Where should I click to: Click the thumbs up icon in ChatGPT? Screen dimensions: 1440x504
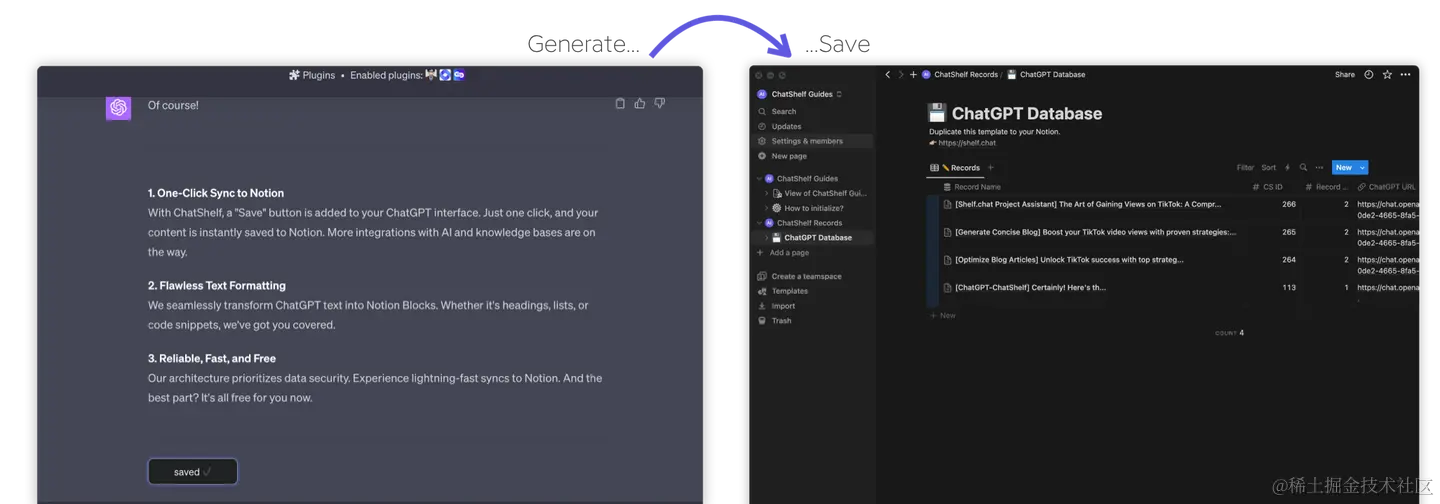(640, 103)
